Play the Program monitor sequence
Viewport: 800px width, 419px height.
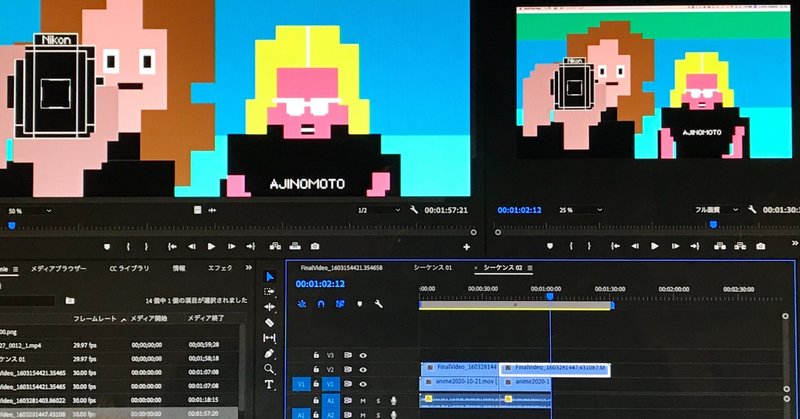655,246
